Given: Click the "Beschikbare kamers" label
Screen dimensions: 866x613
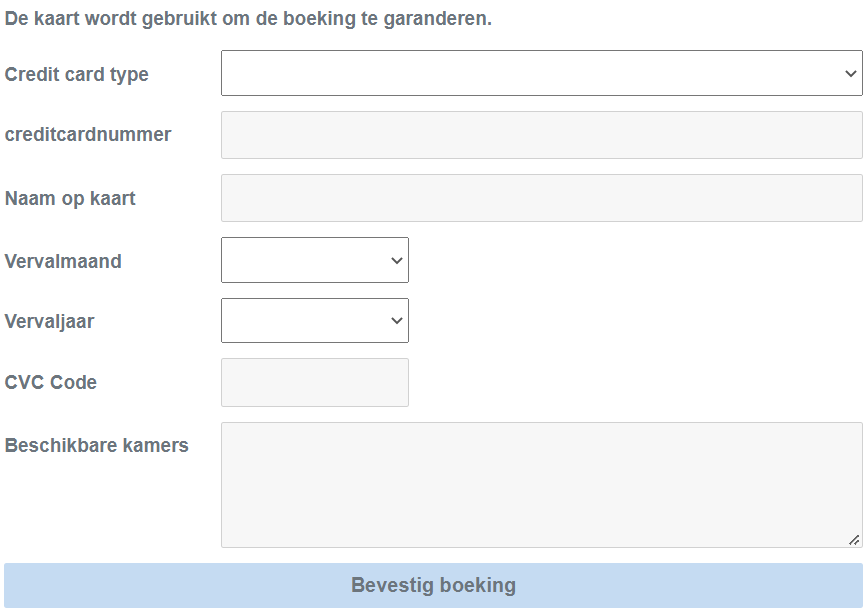Looking at the screenshot, I should (x=97, y=445).
